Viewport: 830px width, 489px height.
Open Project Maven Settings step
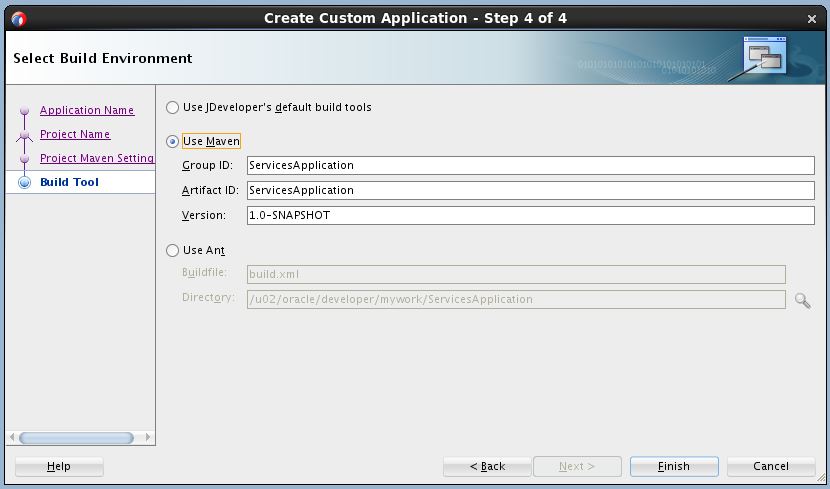(97, 158)
